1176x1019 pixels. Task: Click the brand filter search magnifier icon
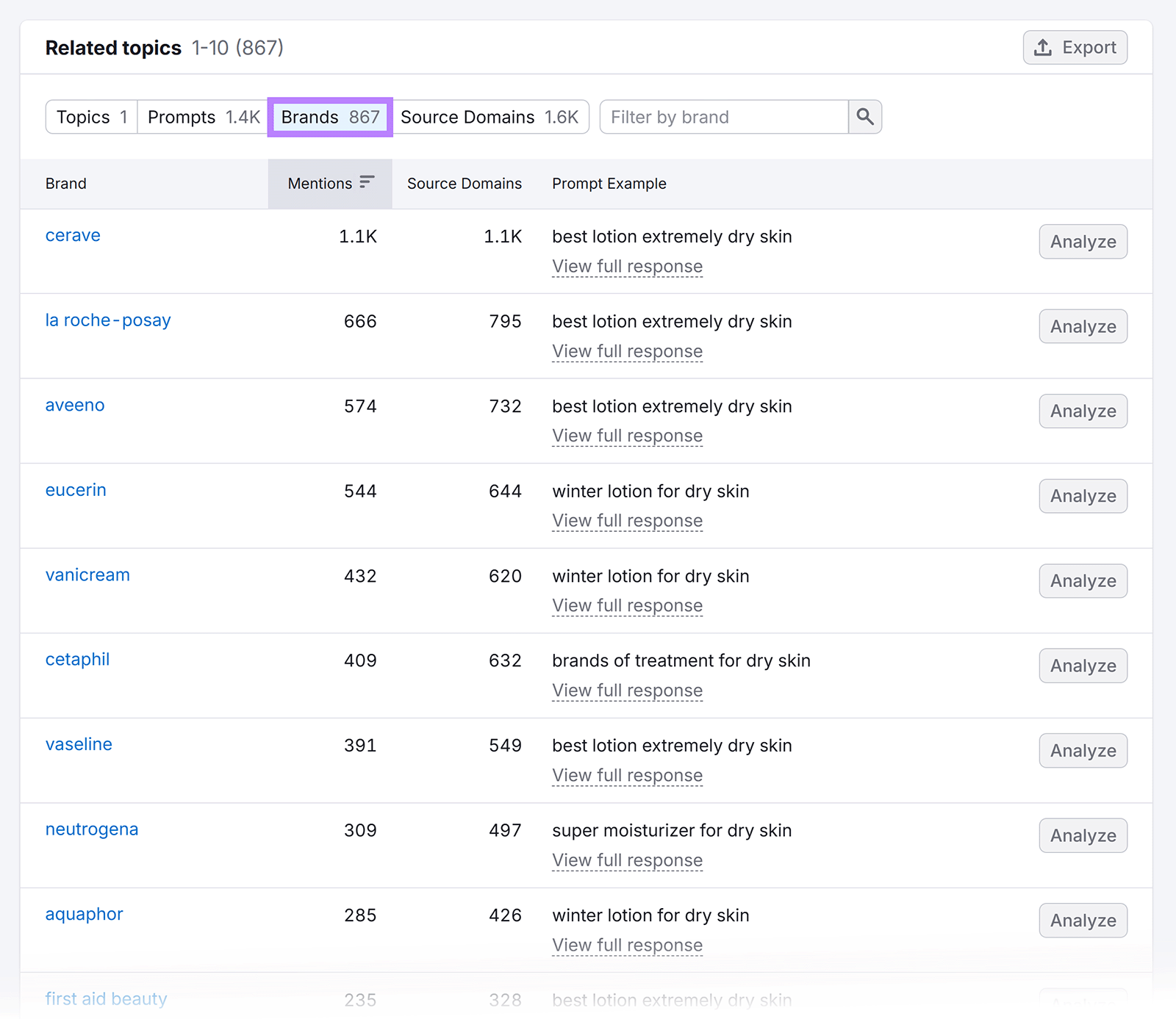(864, 117)
